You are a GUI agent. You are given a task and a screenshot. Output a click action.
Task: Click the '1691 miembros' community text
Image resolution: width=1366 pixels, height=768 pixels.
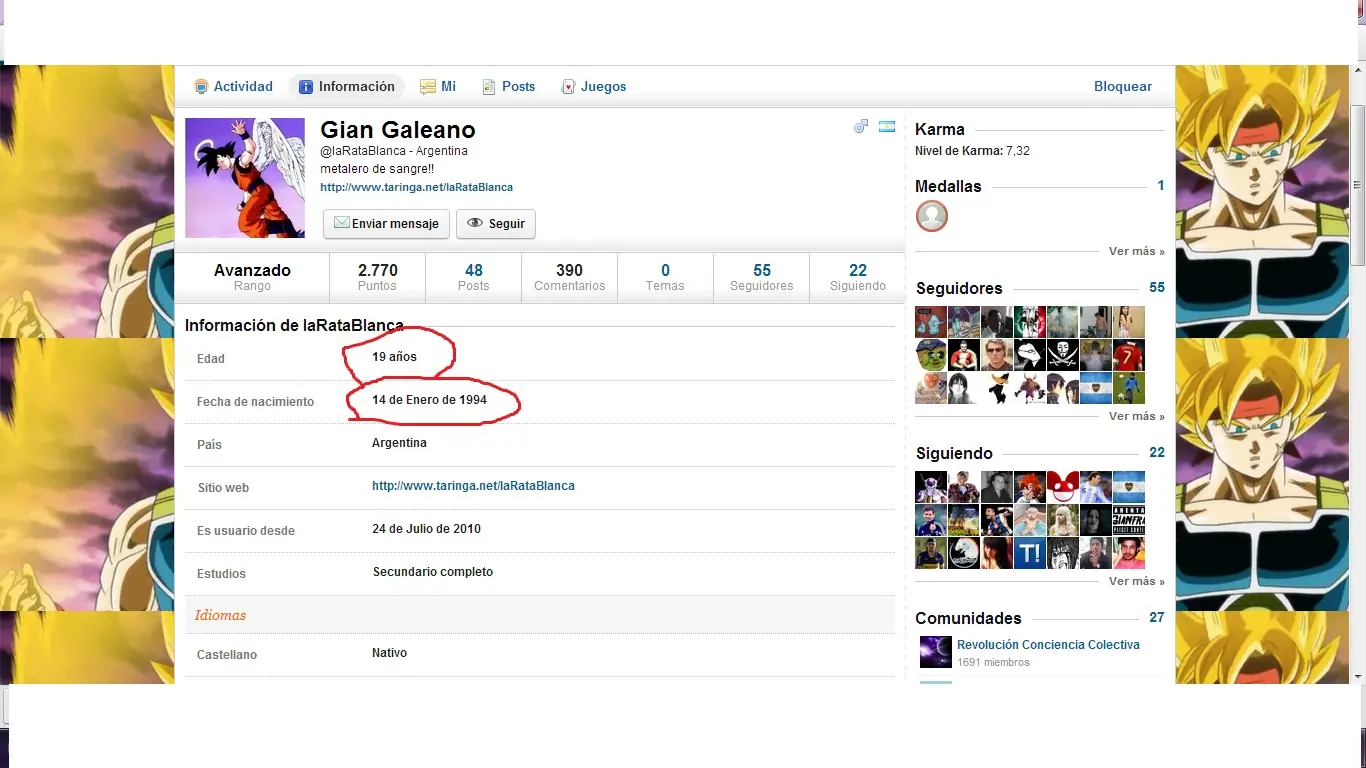click(x=993, y=662)
